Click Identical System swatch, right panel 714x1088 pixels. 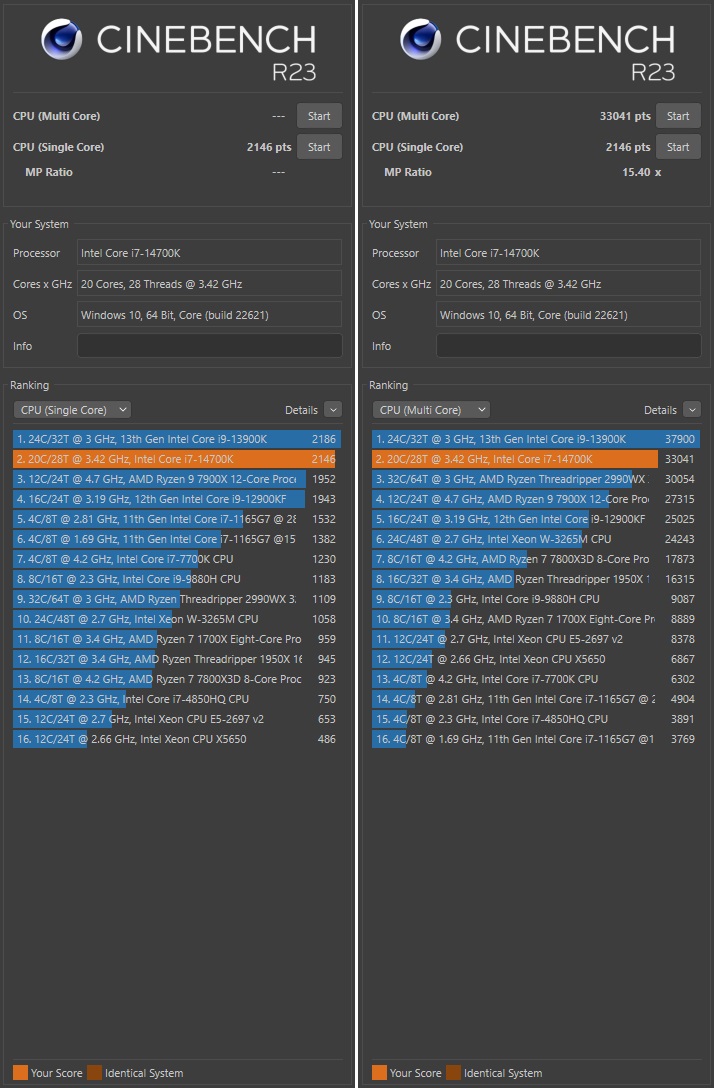tap(454, 1073)
